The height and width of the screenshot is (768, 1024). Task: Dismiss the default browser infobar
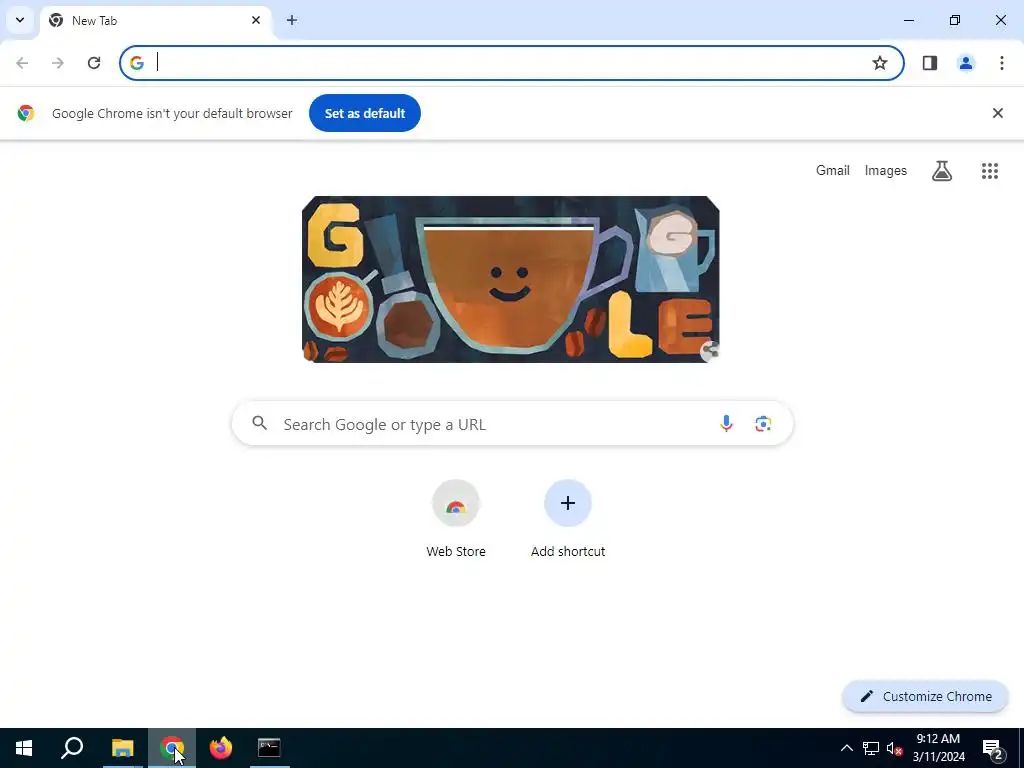998,113
